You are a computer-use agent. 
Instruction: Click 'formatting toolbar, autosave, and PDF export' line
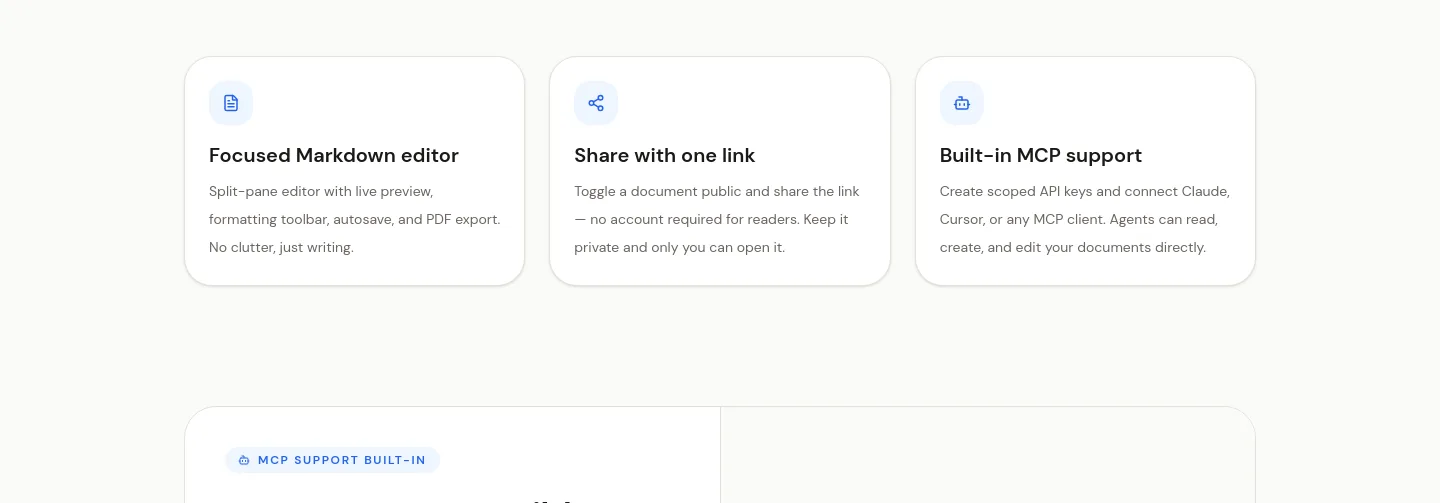tap(355, 219)
